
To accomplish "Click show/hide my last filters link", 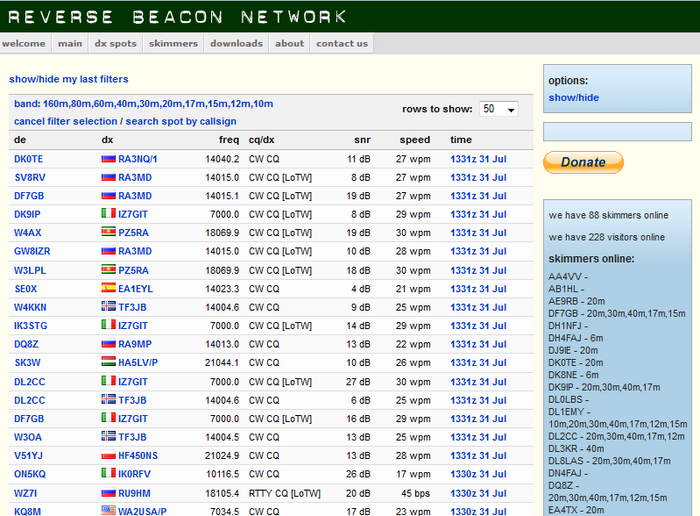I will tap(69, 79).
